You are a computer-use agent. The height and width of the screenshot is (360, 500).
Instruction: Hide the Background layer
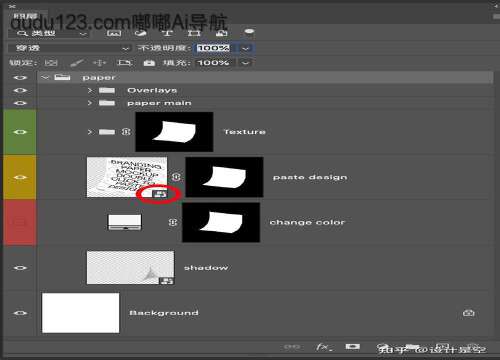coord(20,313)
